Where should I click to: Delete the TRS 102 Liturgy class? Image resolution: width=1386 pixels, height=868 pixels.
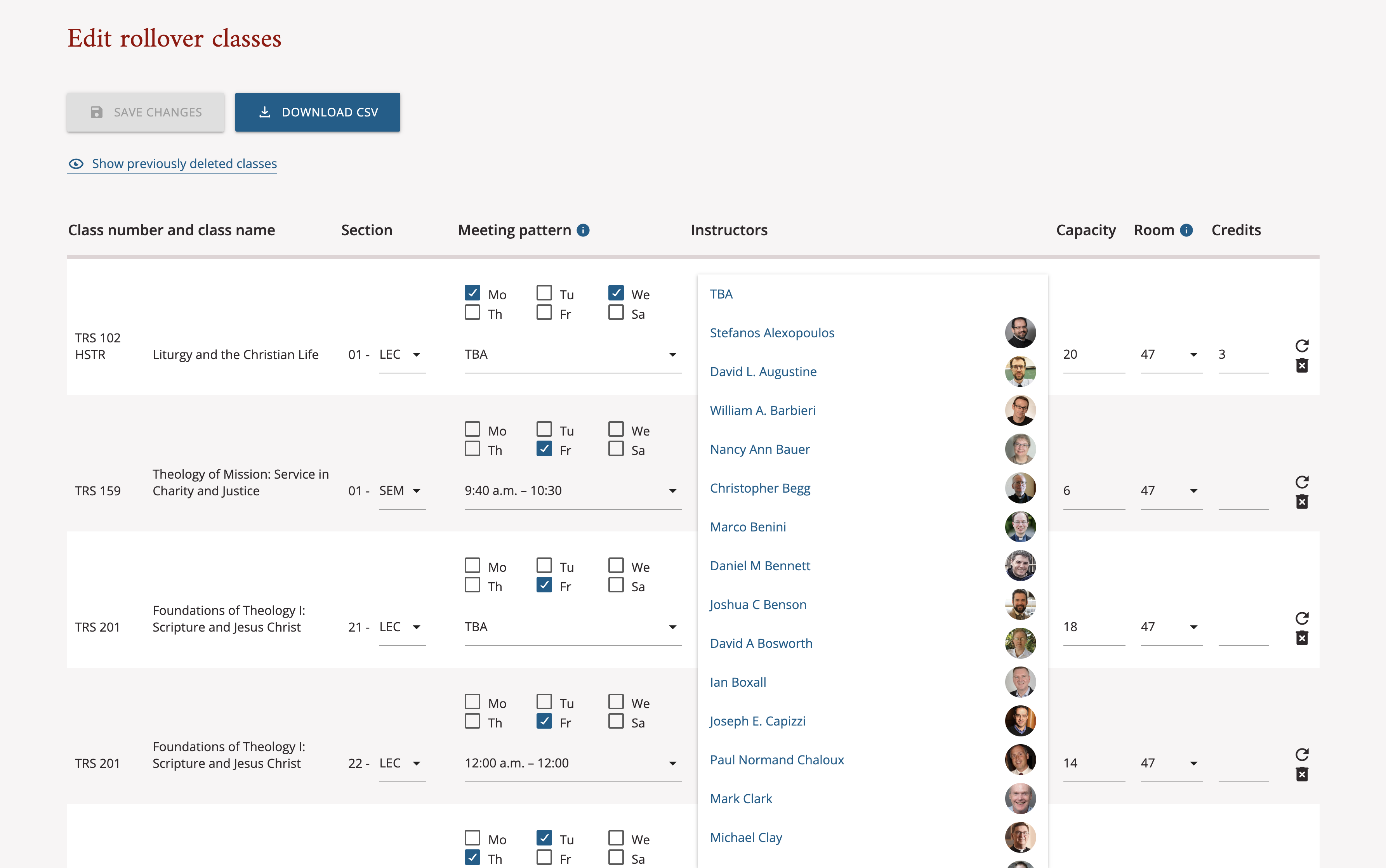pos(1302,366)
